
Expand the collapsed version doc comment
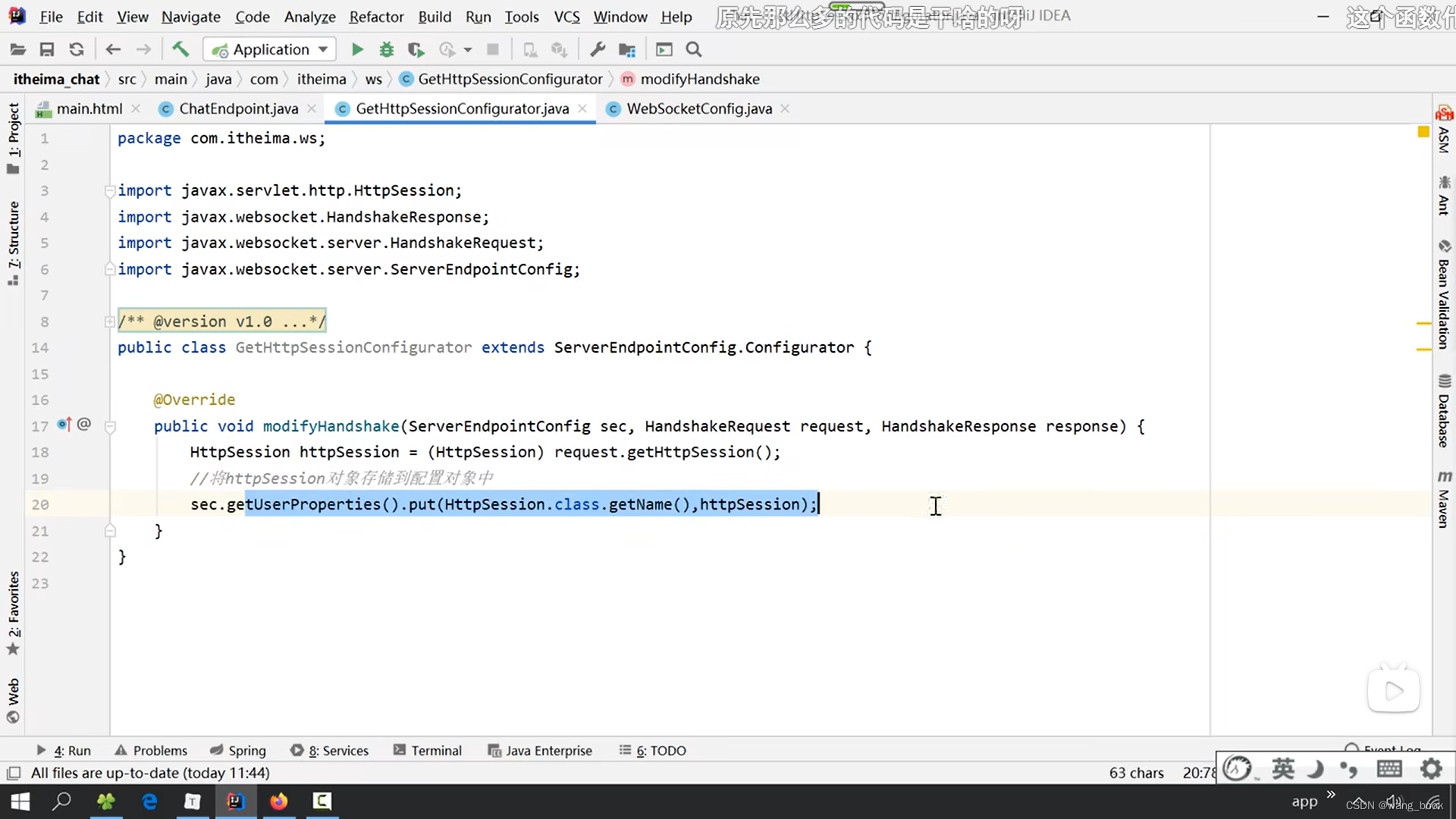(110, 322)
